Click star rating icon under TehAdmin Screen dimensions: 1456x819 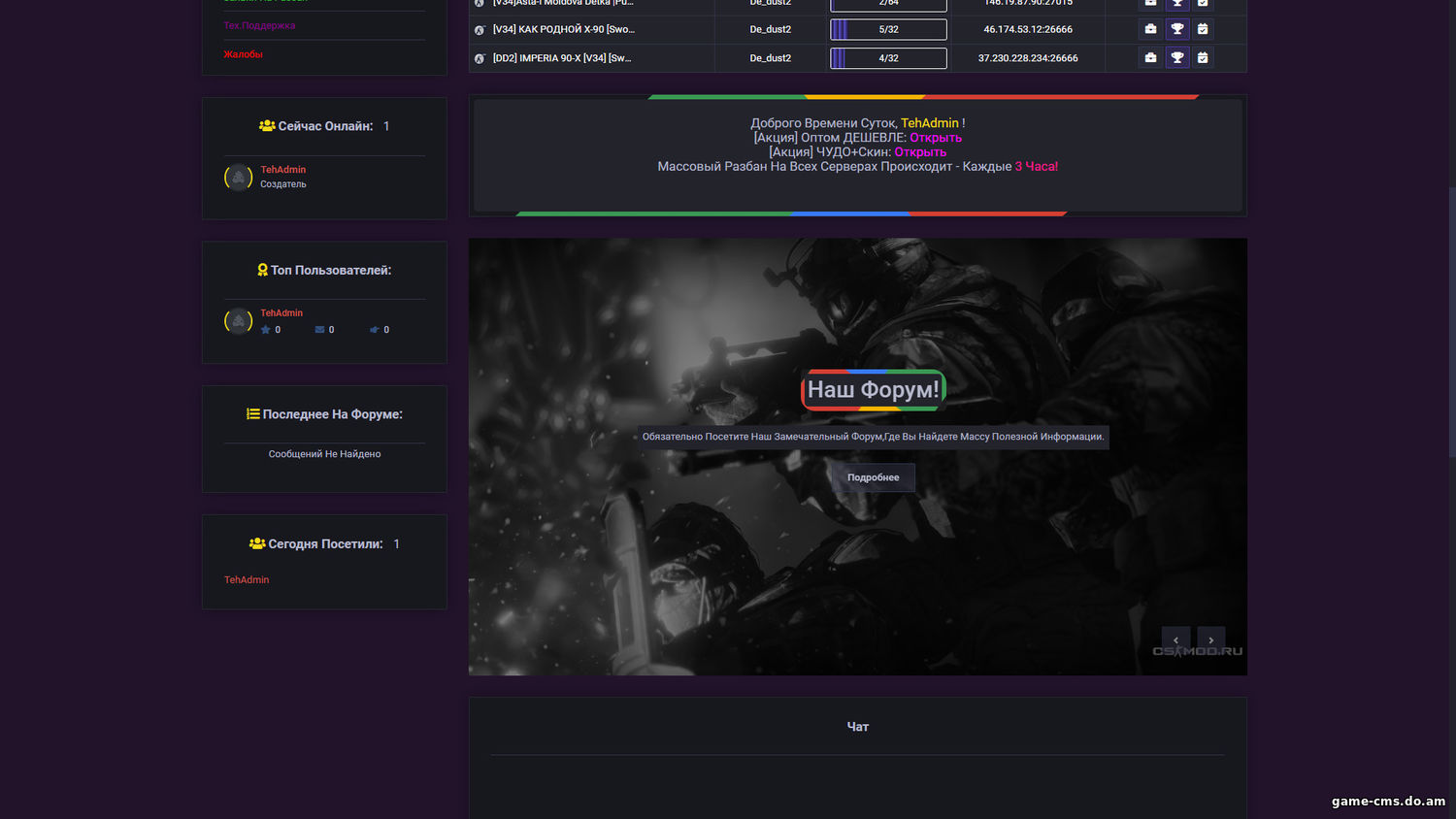click(x=266, y=330)
